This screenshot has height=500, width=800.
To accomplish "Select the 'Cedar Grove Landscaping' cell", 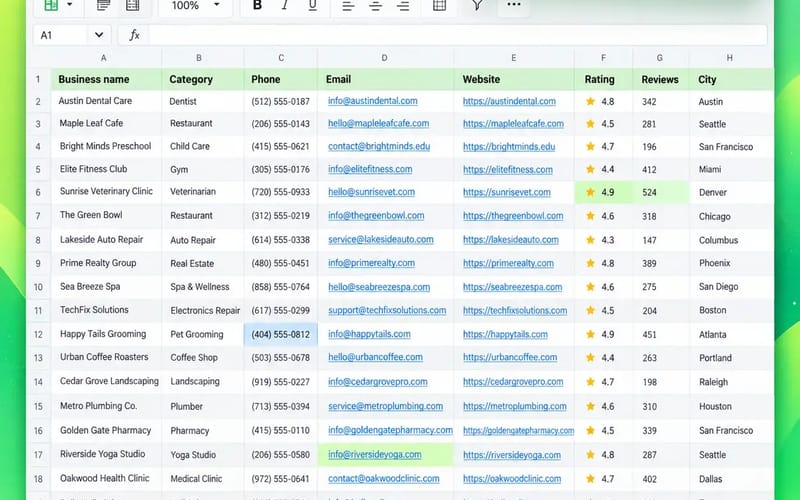I will tap(107, 381).
